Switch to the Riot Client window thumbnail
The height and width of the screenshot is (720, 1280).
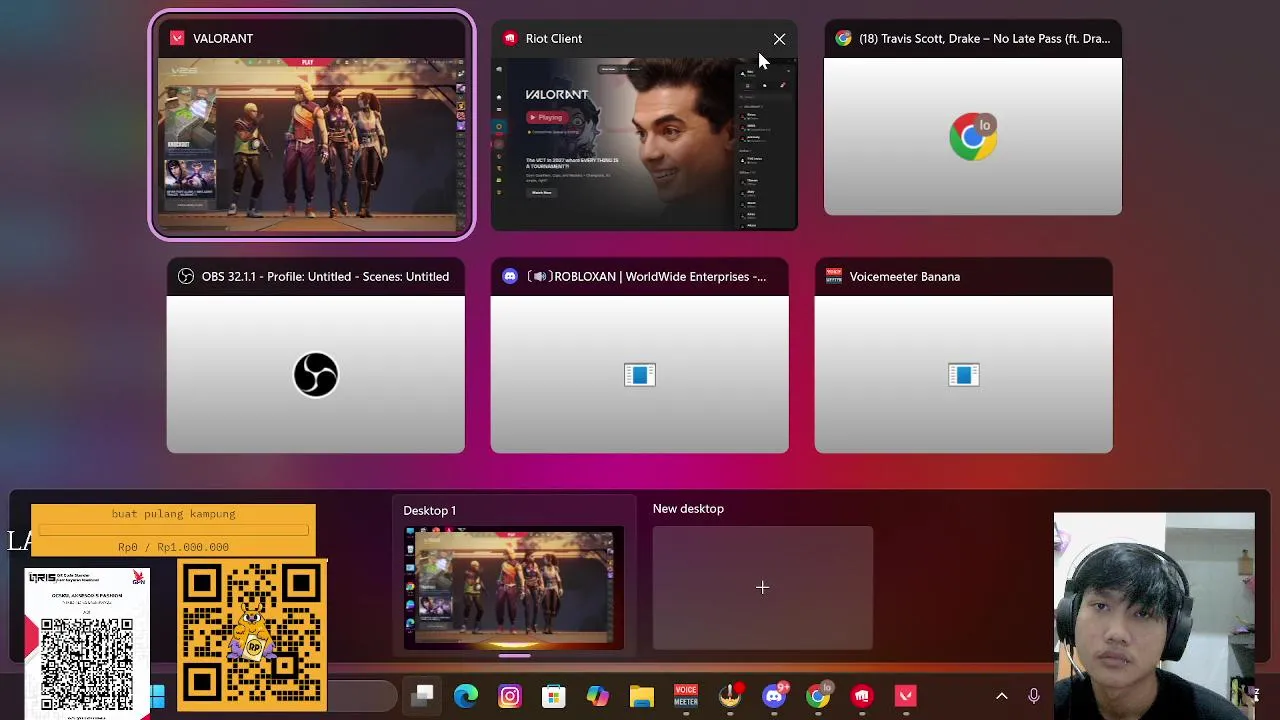click(644, 126)
